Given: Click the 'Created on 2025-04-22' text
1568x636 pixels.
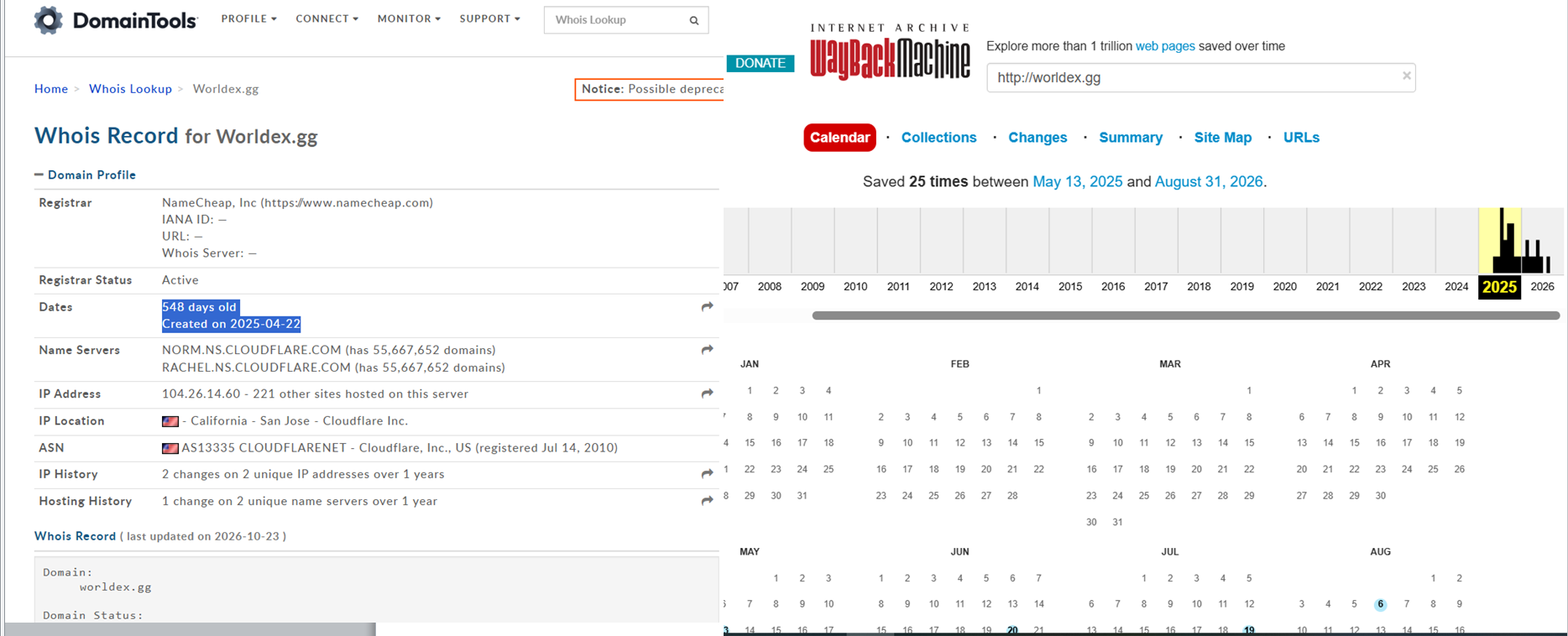Looking at the screenshot, I should [x=231, y=324].
